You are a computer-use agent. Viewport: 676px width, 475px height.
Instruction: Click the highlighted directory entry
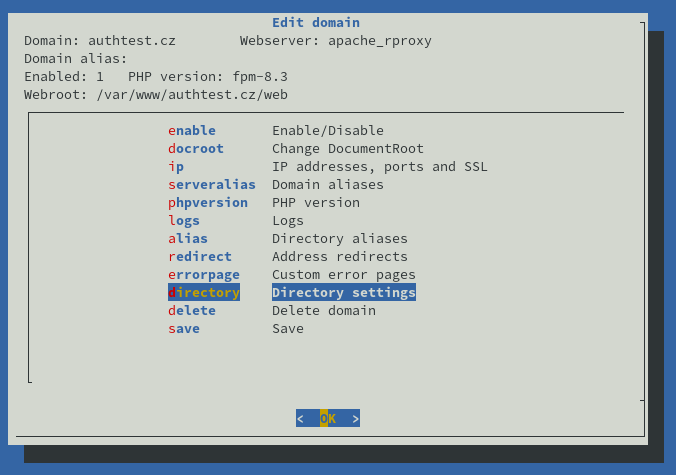(204, 292)
